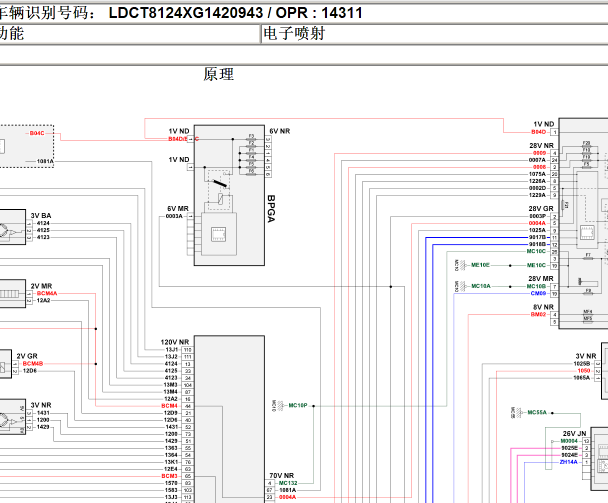Select the blue ZH14A wire label
This screenshot has width=608, height=503.
567,462
